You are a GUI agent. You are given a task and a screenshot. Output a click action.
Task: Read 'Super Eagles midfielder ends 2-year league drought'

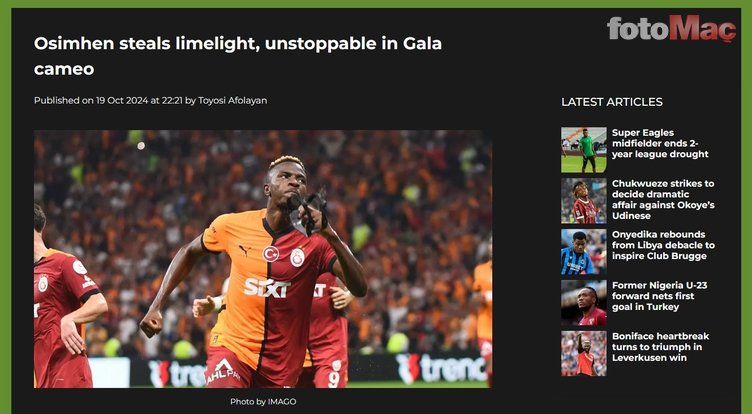pyautogui.click(x=660, y=143)
